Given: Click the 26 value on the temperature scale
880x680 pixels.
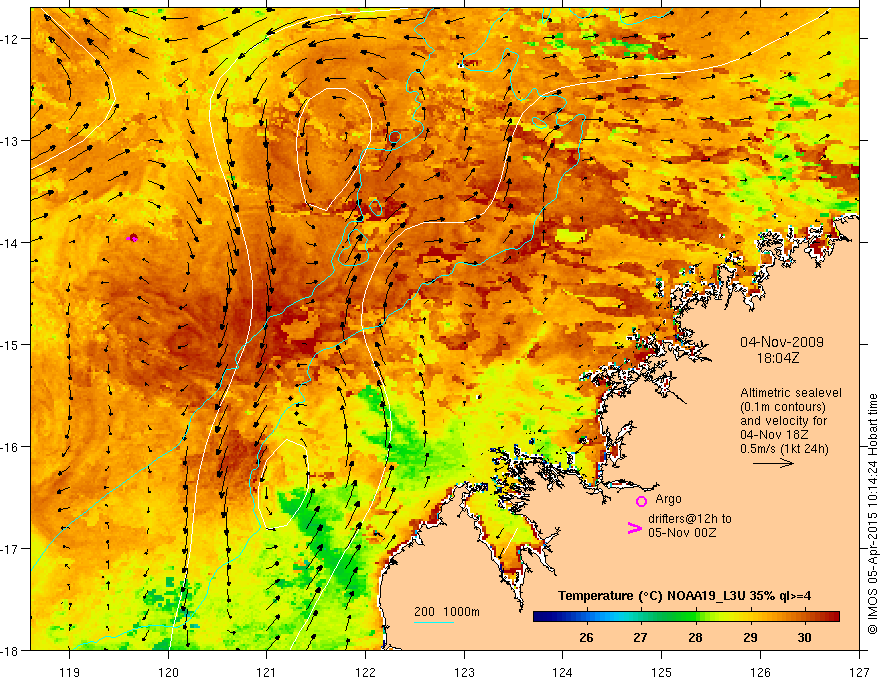Looking at the screenshot, I should click(x=586, y=637).
